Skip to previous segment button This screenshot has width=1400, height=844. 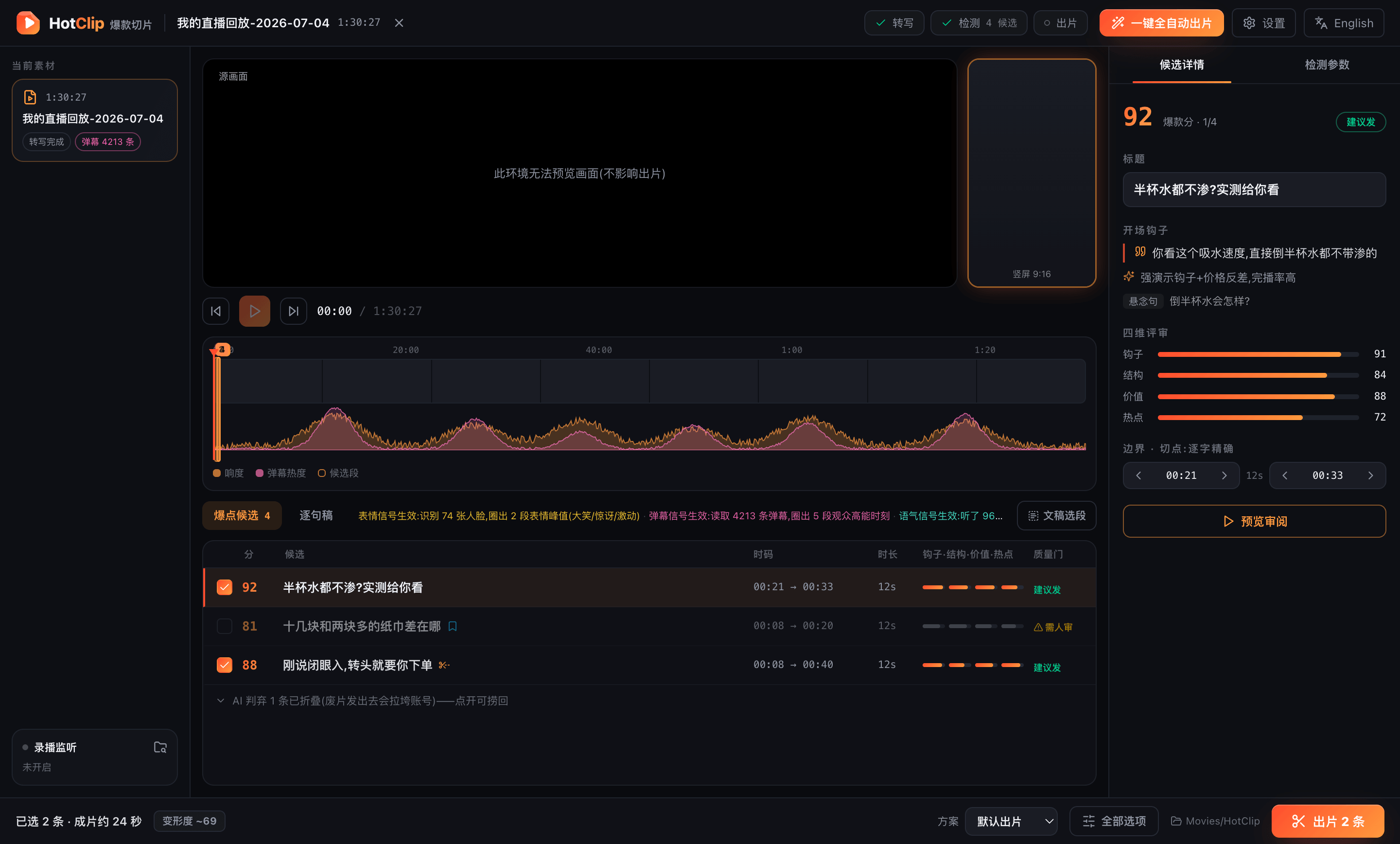[216, 311]
